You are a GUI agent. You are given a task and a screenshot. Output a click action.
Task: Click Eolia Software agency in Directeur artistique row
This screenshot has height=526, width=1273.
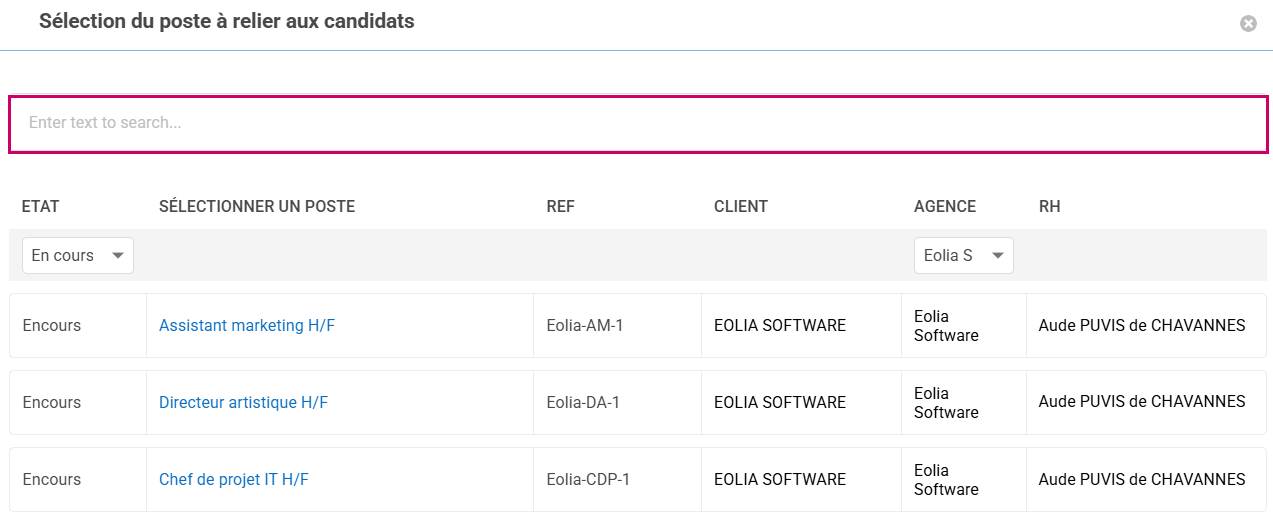point(946,403)
